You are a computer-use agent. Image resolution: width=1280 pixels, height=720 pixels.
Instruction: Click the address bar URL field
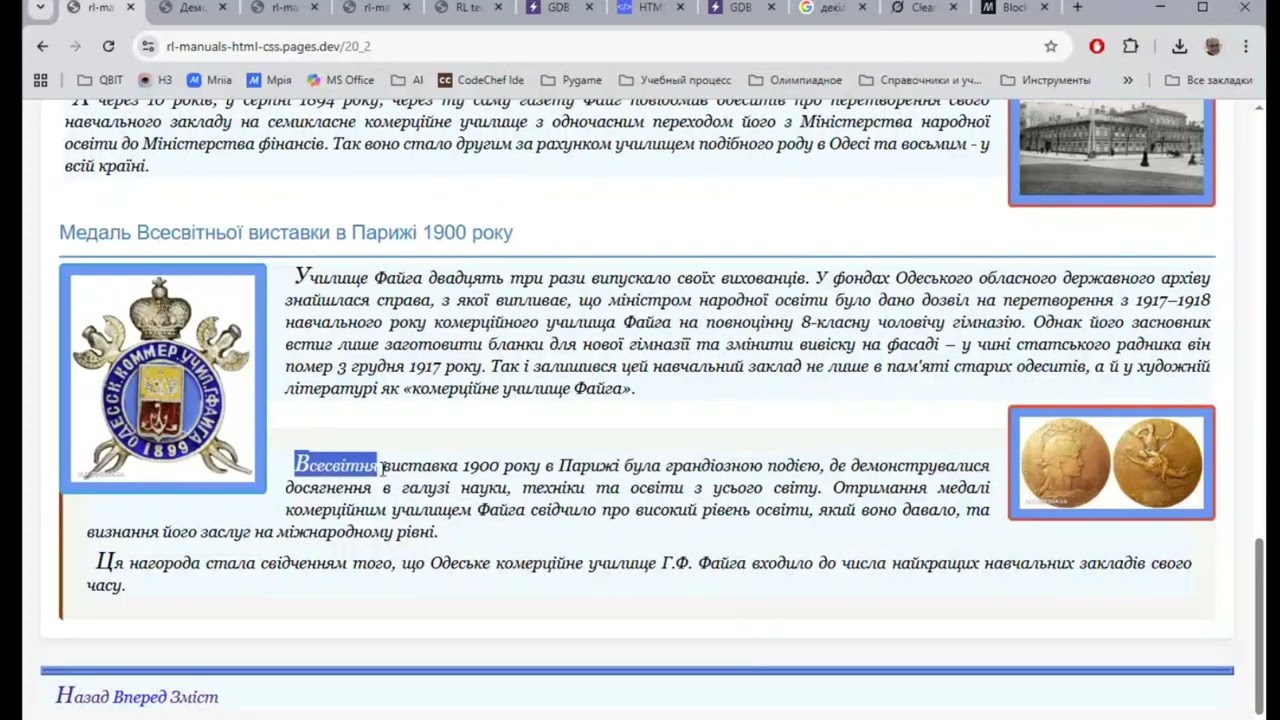click(600, 46)
